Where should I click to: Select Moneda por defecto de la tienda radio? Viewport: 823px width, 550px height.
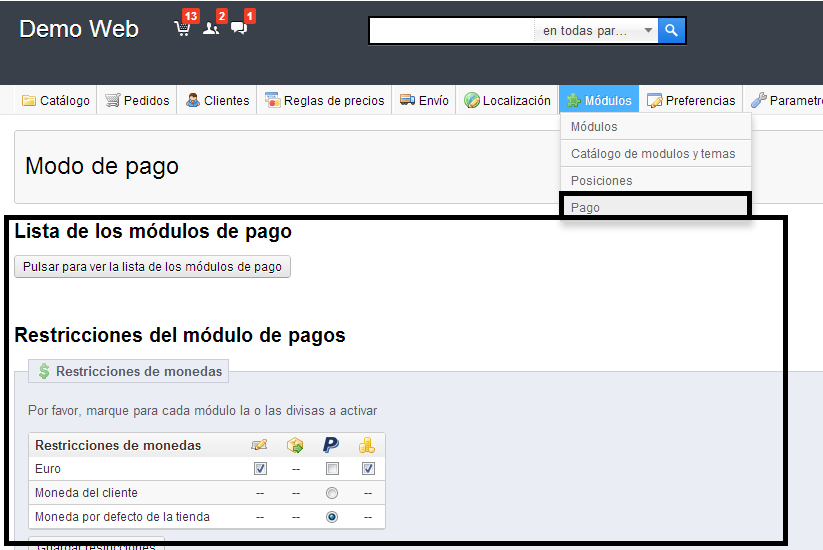tap(332, 517)
